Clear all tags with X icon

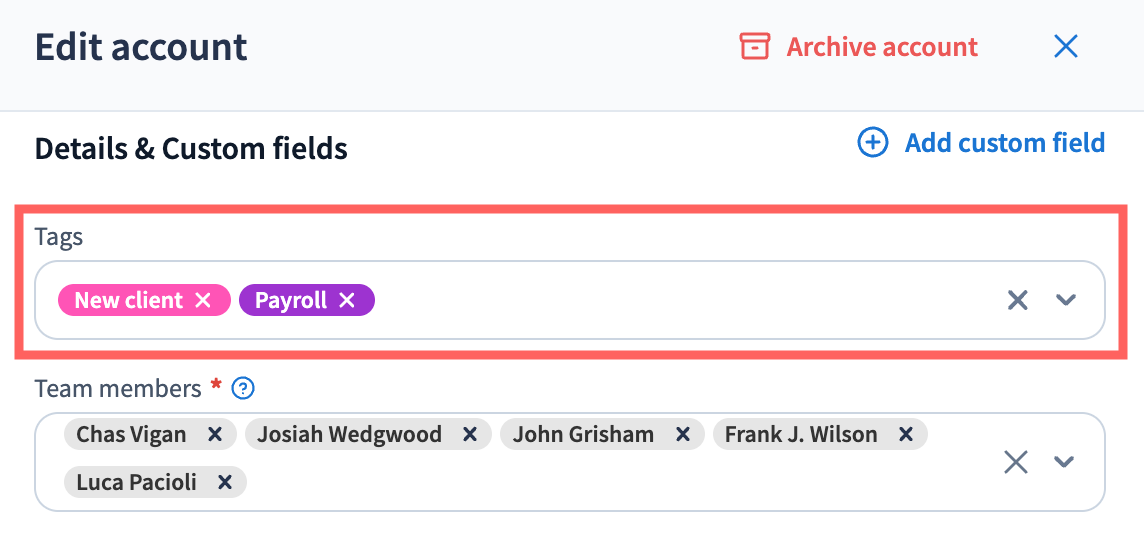pyautogui.click(x=1017, y=300)
